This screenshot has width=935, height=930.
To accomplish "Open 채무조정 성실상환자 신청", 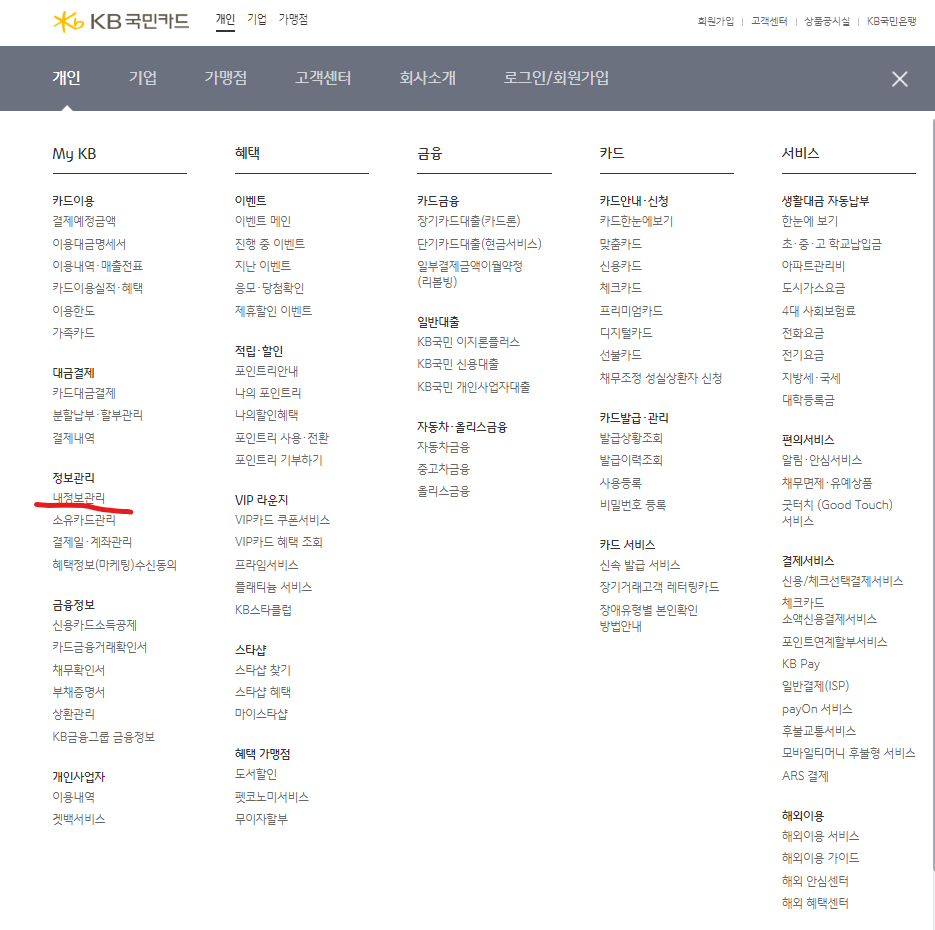I will [x=661, y=378].
